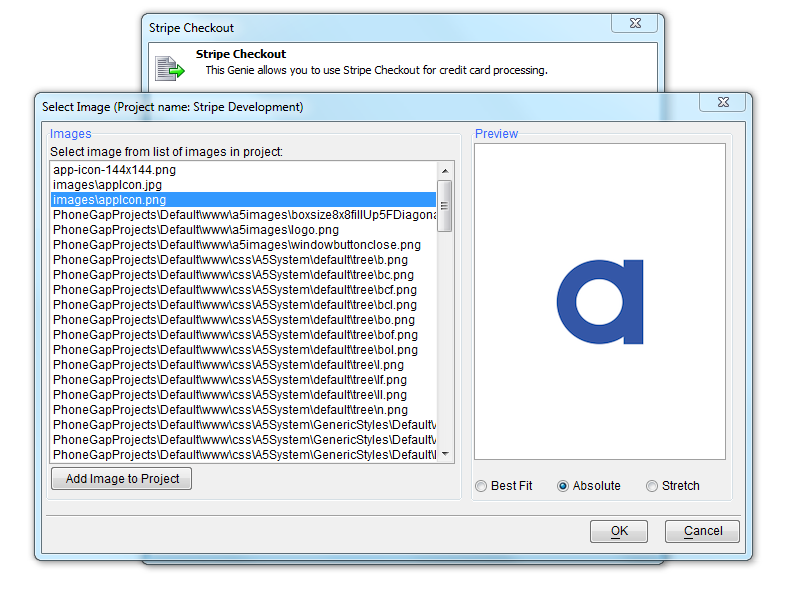Select tree\ll.png list entry
Screen dimensions: 787x600
click(244, 395)
